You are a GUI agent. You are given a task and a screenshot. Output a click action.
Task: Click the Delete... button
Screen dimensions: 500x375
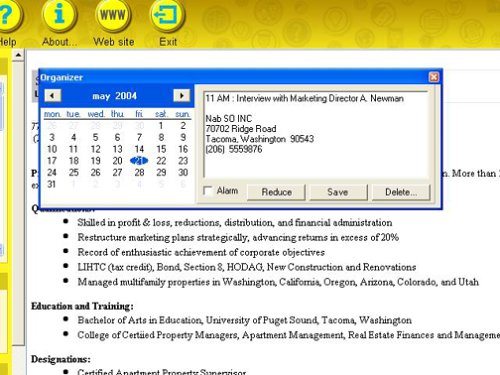(401, 192)
